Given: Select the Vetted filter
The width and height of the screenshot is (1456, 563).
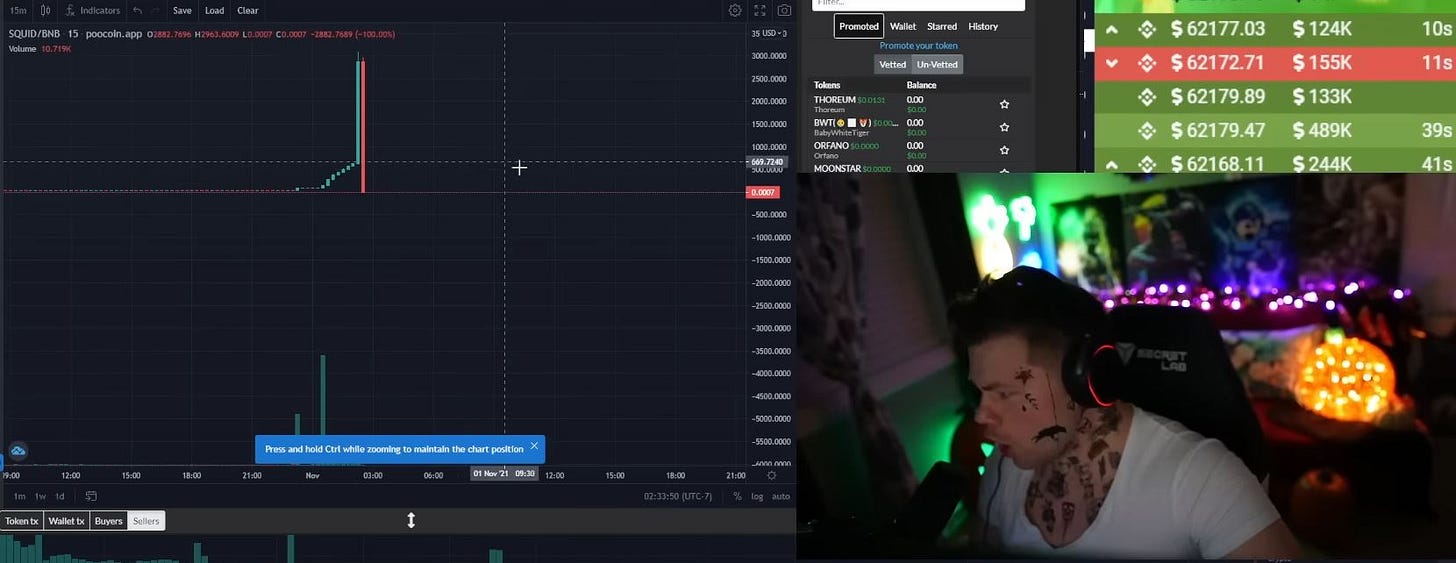Looking at the screenshot, I should coord(892,64).
